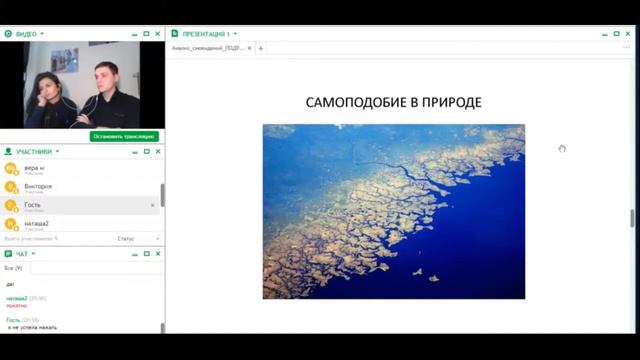Click the Презентация 1 document icon
The width and height of the screenshot is (640, 360).
(x=175, y=33)
